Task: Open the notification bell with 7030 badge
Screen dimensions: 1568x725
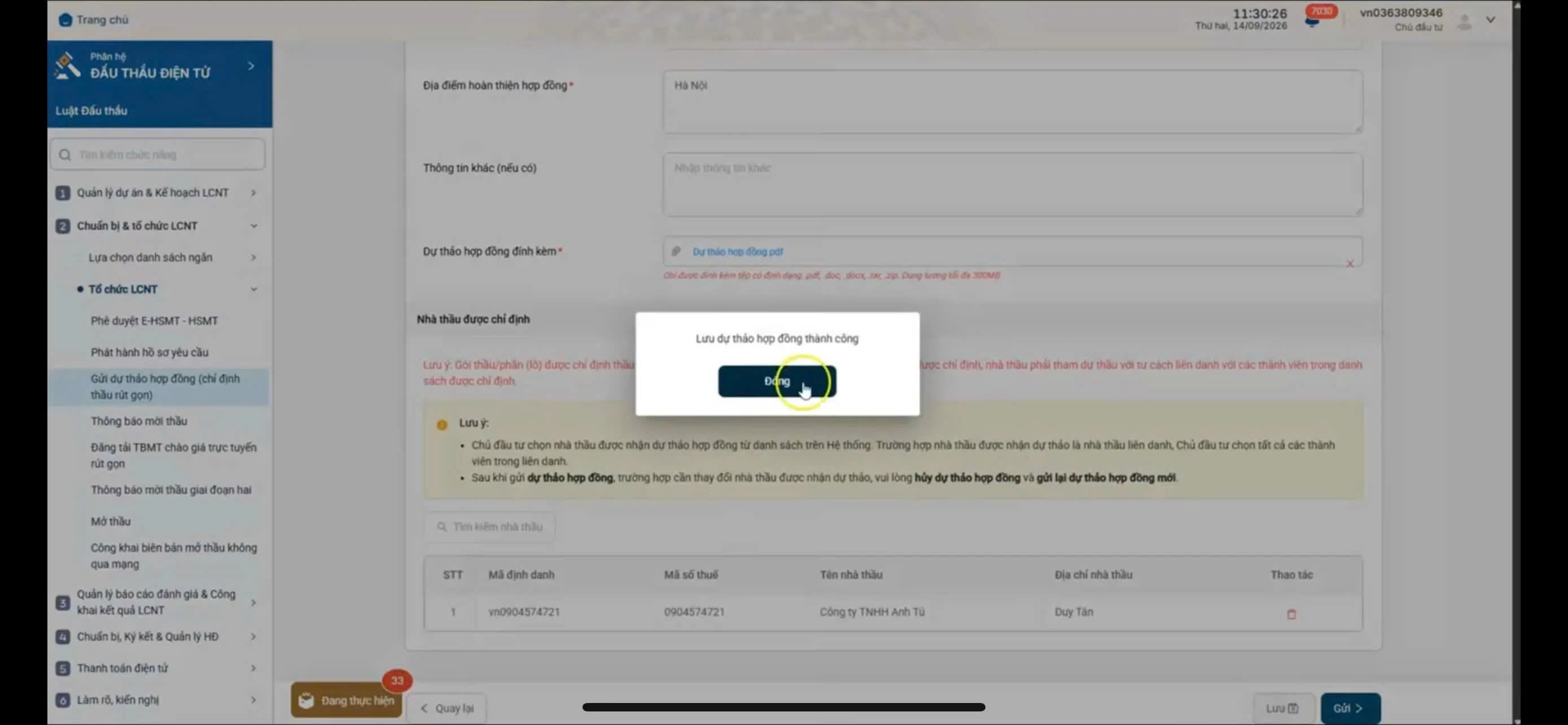Action: (1313, 21)
